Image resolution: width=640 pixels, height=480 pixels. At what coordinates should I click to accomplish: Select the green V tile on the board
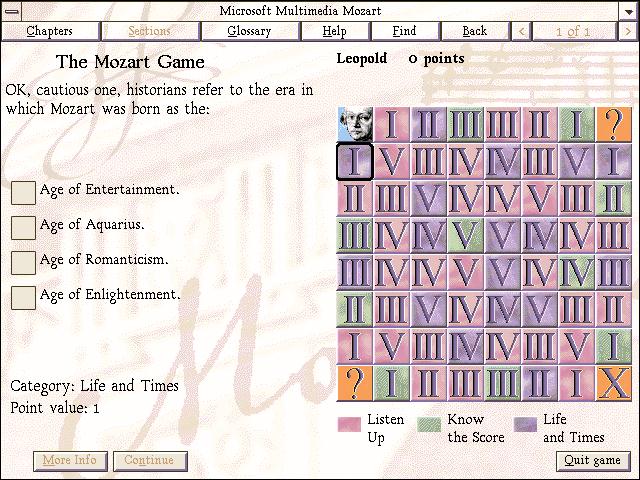point(466,236)
